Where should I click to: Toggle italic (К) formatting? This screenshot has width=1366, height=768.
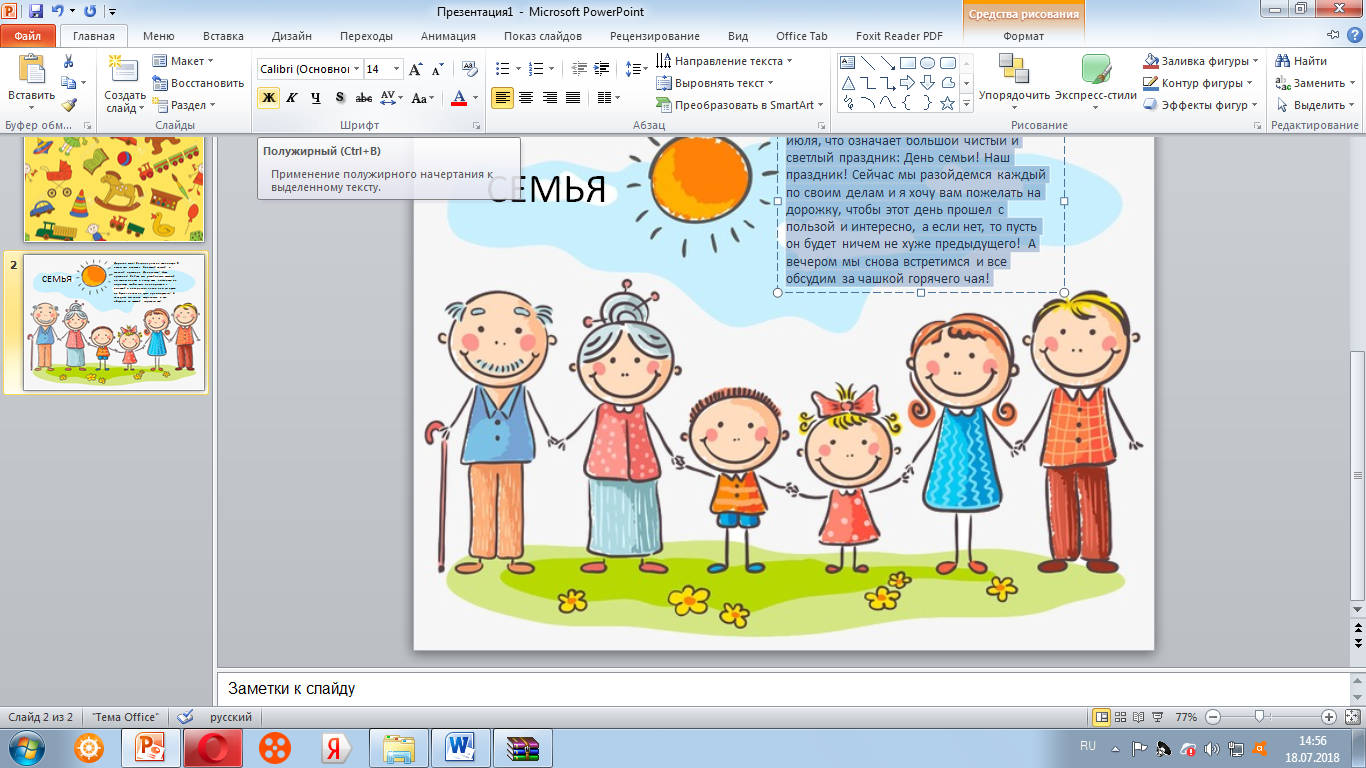(292, 97)
